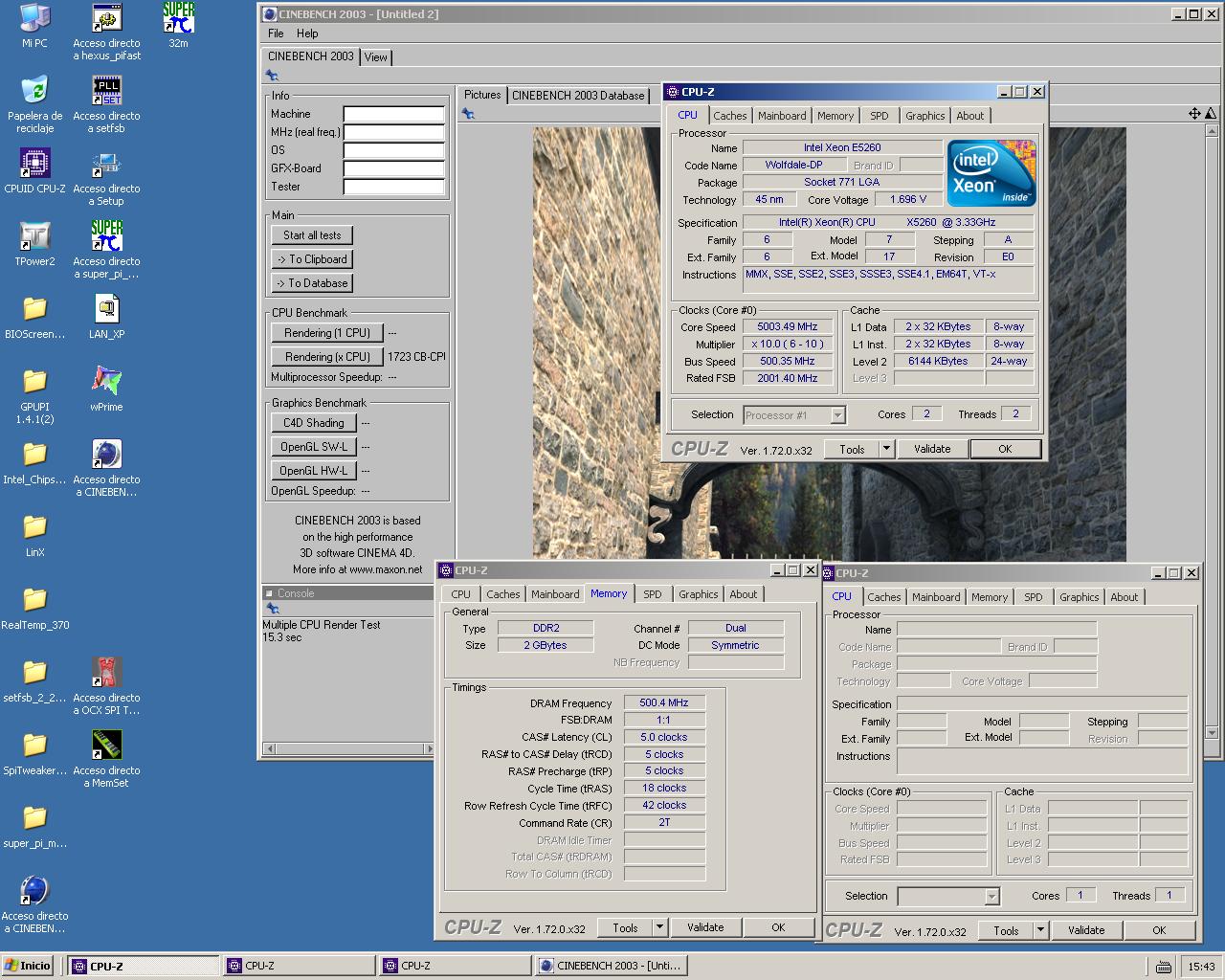The width and height of the screenshot is (1225, 980).
Task: Click Validate in top CPU-Z window
Action: (x=932, y=449)
